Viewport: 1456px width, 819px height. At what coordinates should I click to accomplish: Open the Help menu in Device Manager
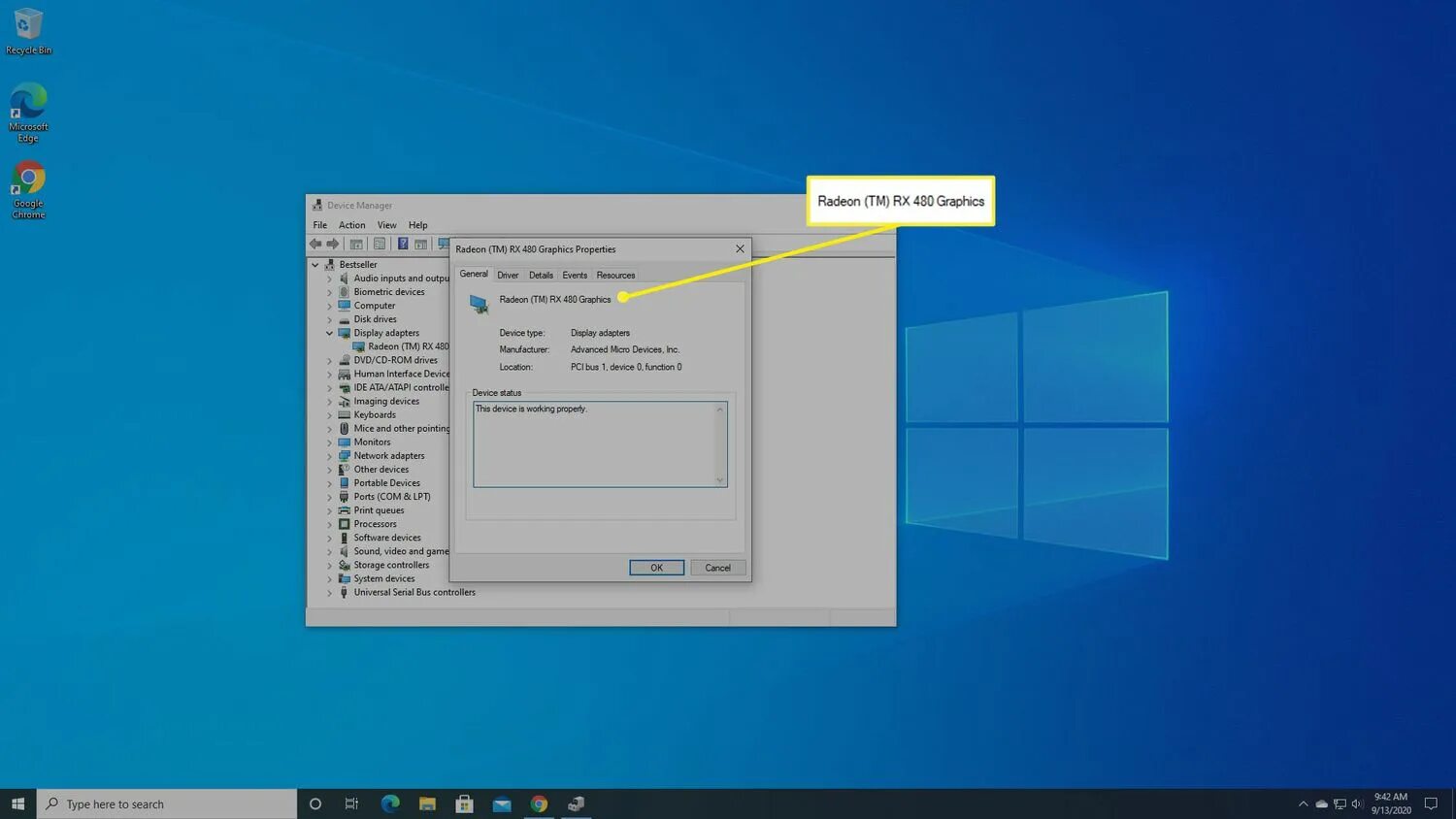418,225
